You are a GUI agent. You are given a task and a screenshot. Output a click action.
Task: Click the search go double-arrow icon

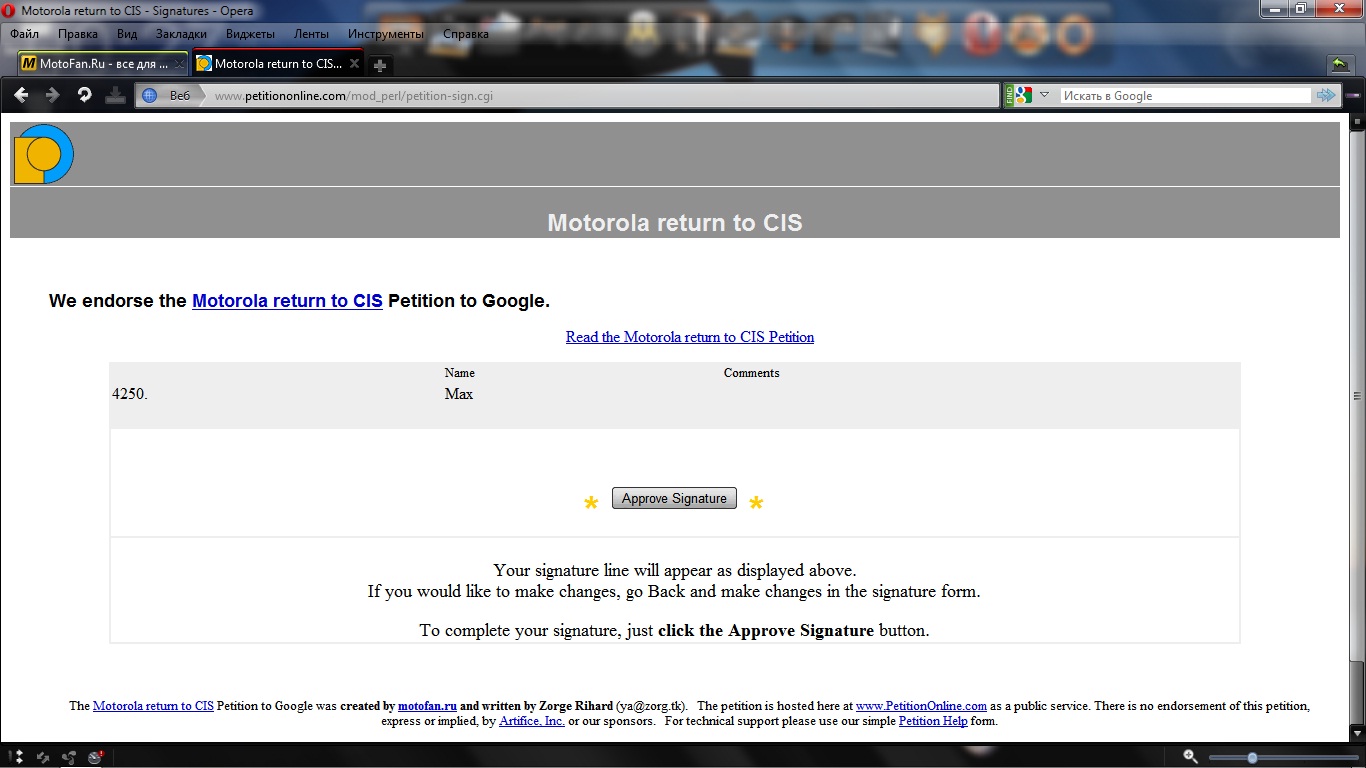tap(1326, 95)
